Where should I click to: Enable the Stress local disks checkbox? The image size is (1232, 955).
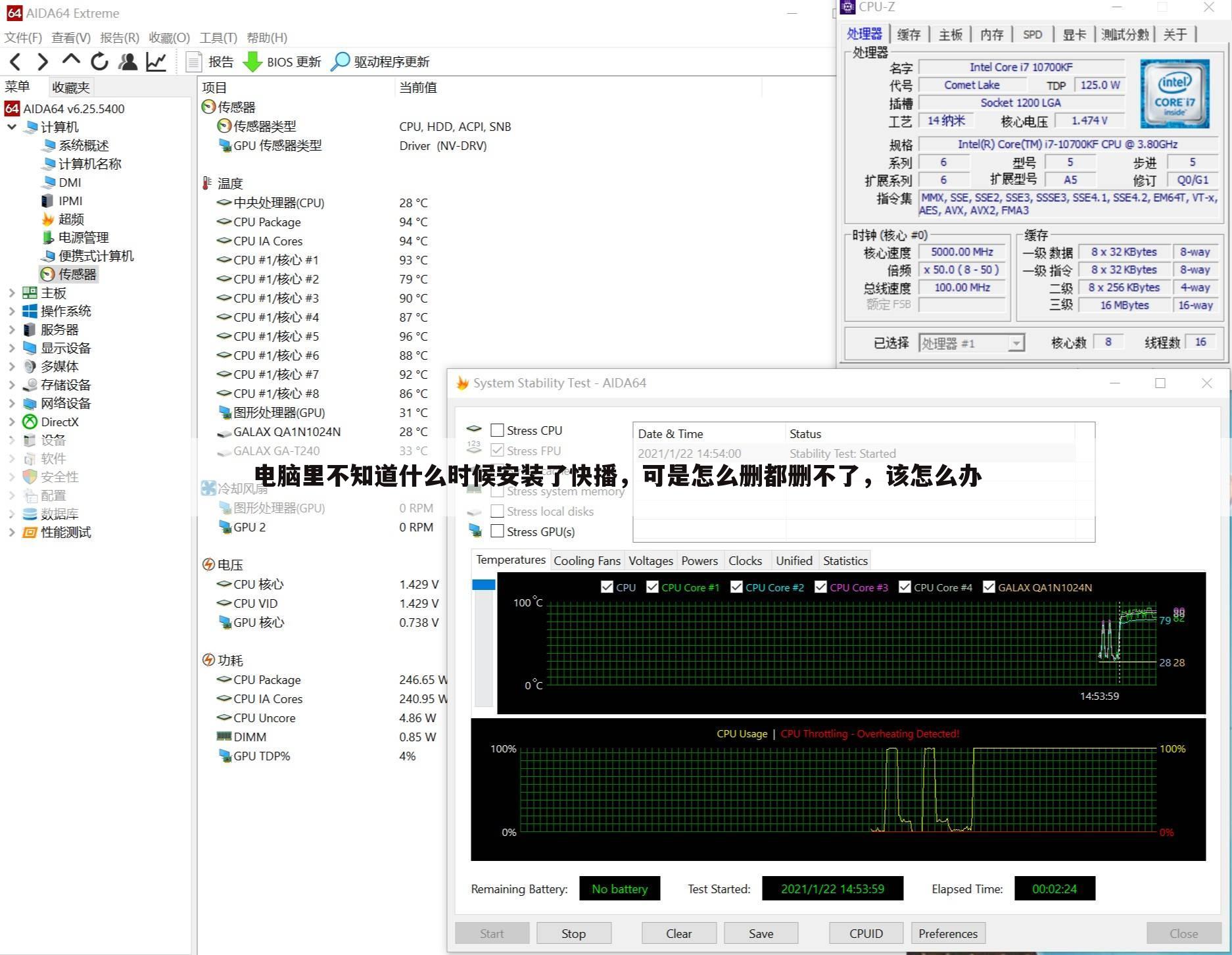click(498, 511)
